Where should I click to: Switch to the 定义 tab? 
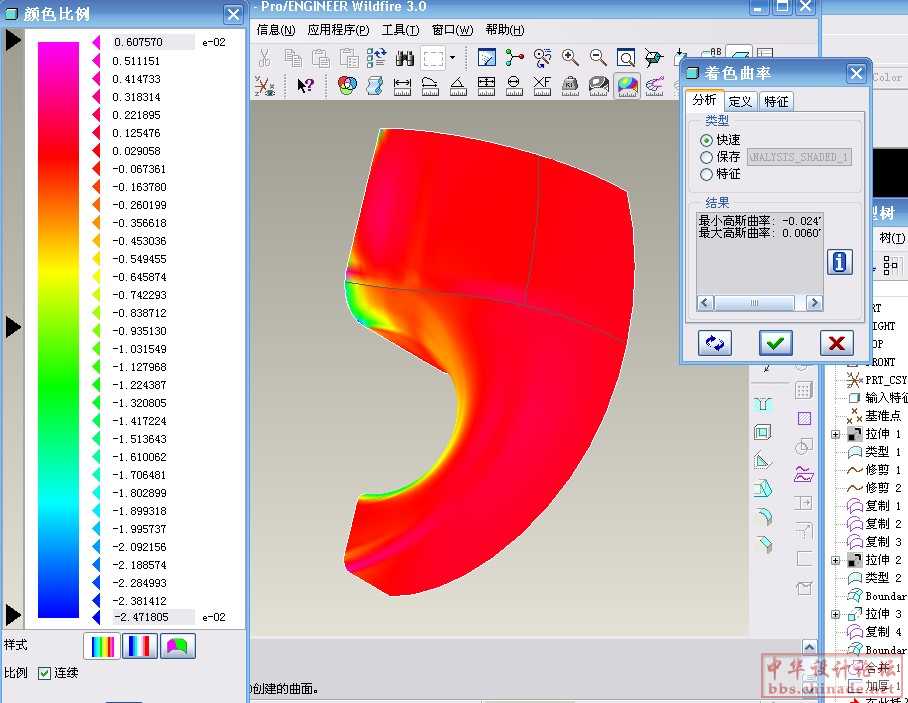(x=739, y=101)
